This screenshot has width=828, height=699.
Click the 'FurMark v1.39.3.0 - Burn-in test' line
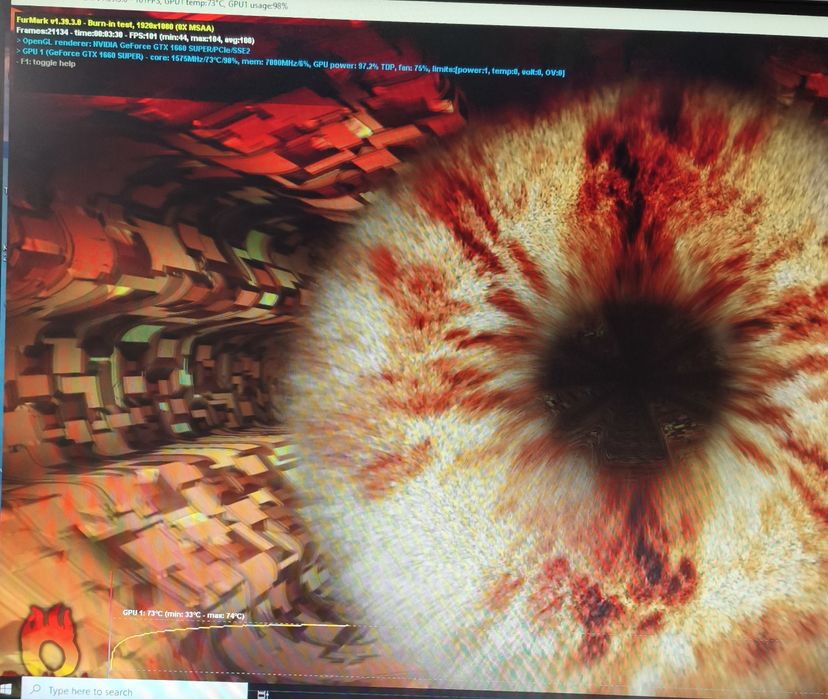(115, 24)
